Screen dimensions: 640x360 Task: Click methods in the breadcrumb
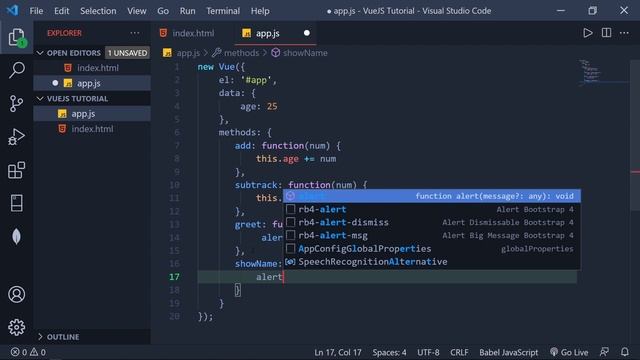[241, 53]
